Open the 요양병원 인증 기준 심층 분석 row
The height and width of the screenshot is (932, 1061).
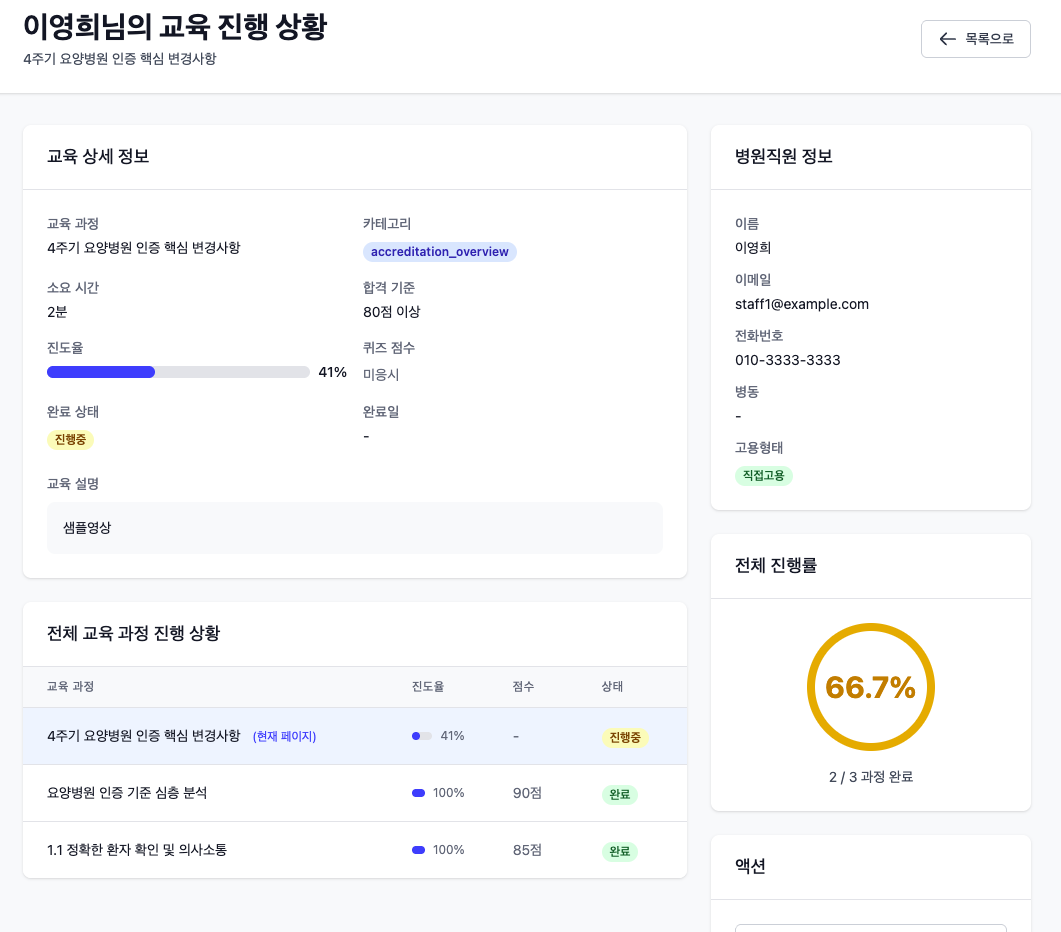300,793
